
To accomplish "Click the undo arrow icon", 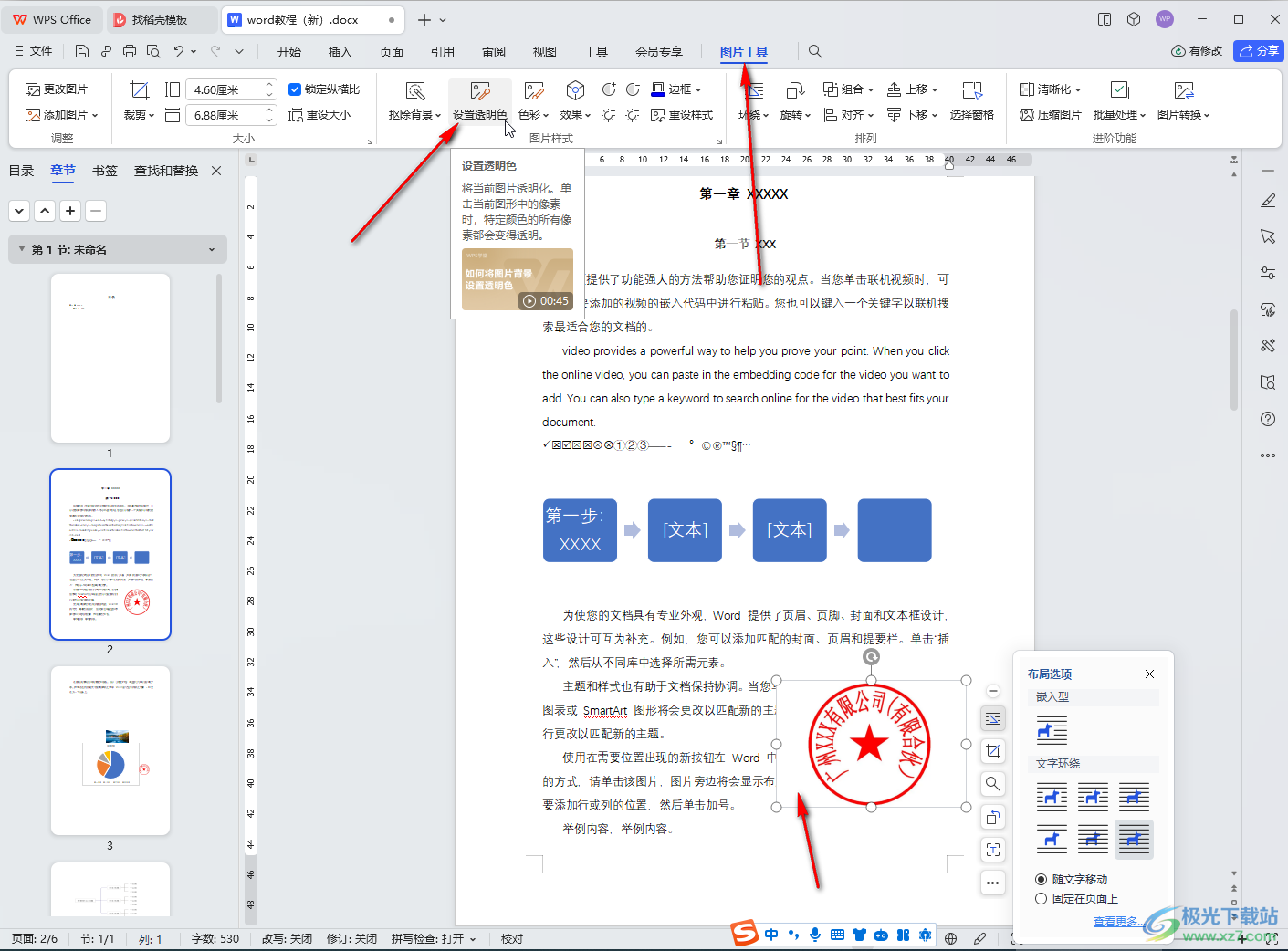I will 179,51.
